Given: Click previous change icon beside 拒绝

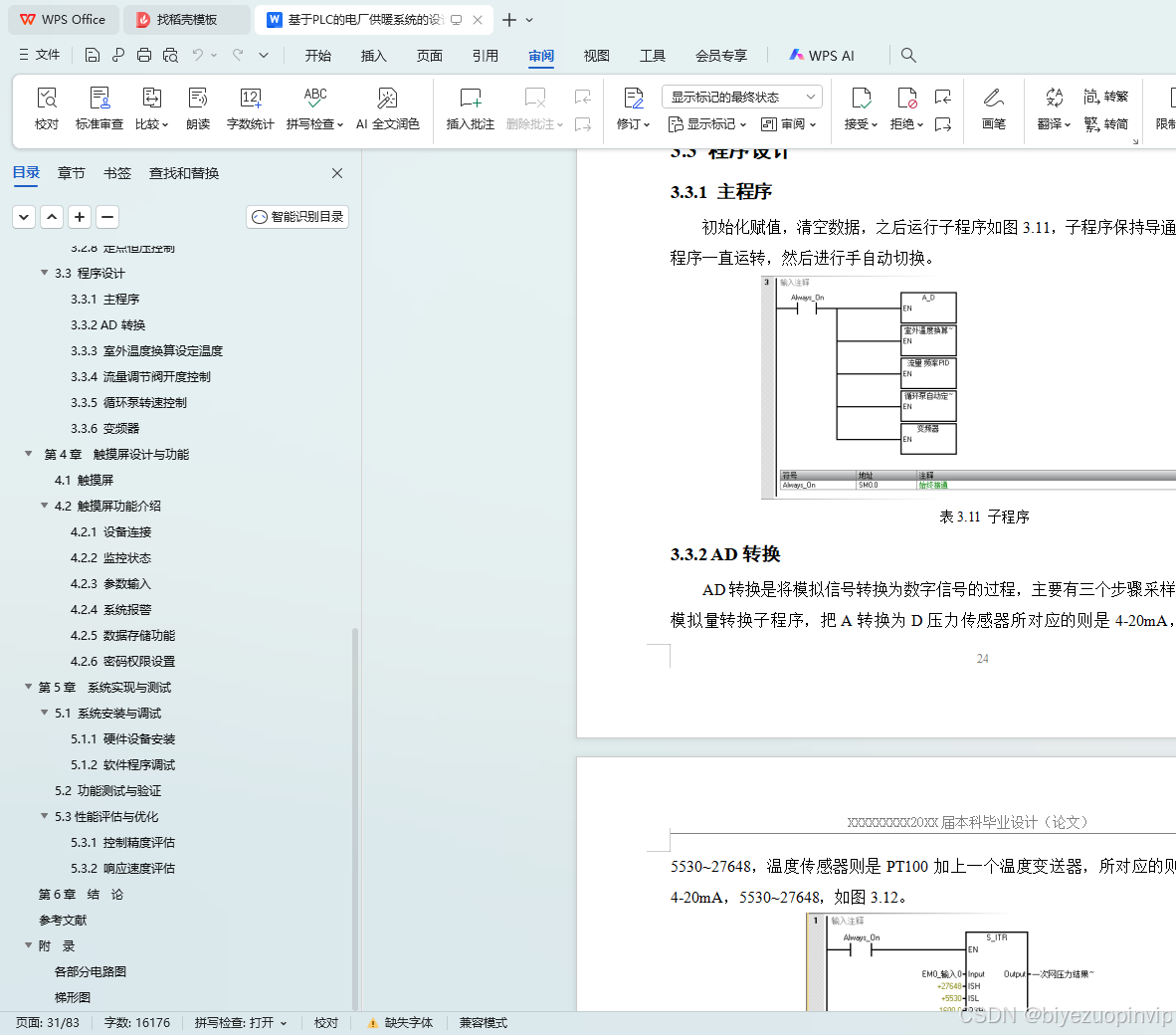Looking at the screenshot, I should tap(943, 96).
